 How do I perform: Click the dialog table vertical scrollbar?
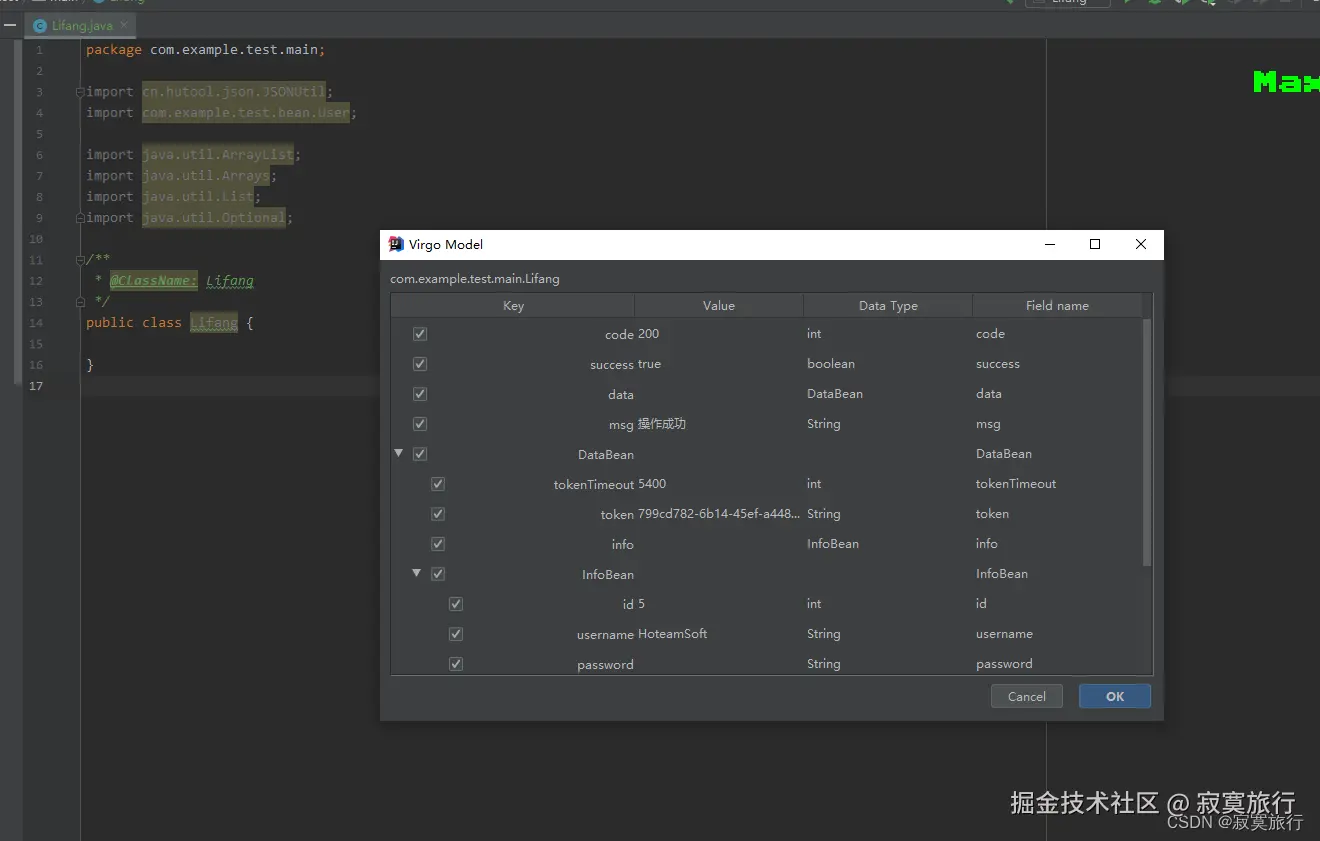tap(1147, 443)
